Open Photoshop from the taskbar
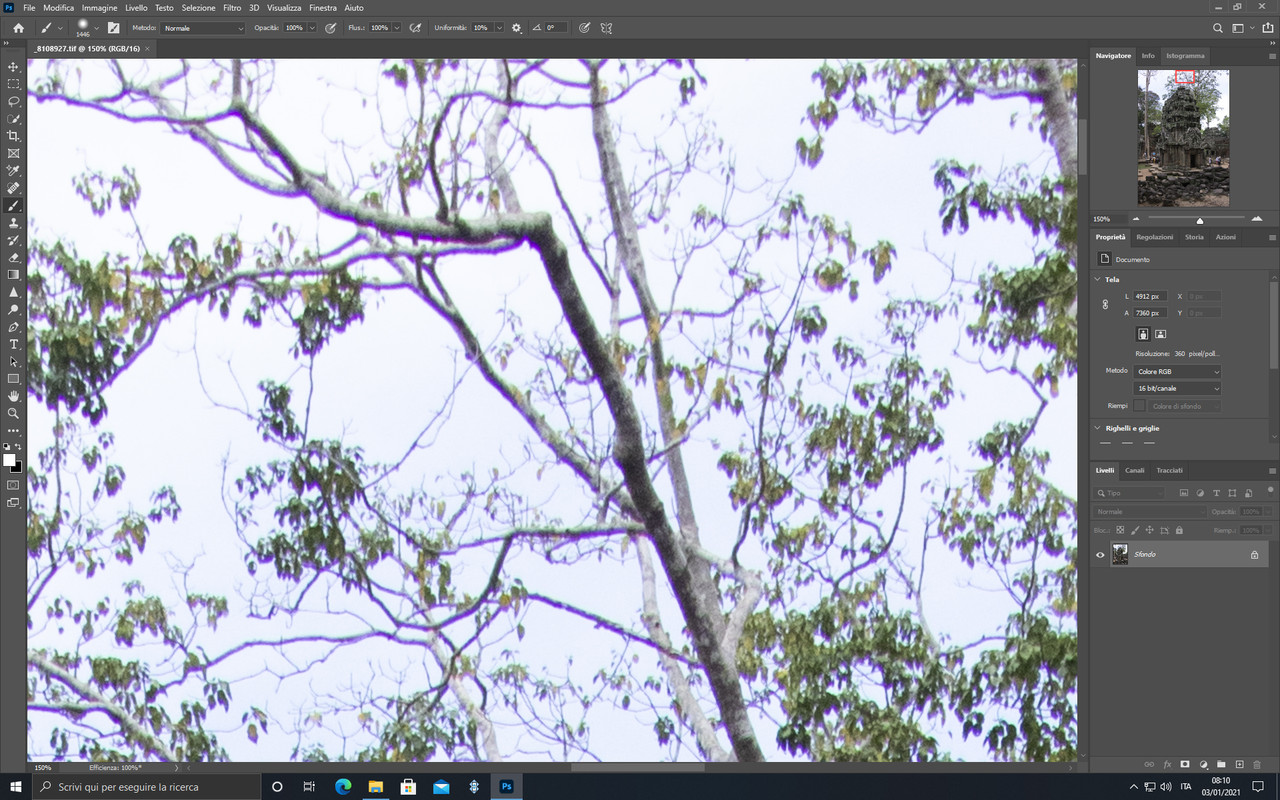The width and height of the screenshot is (1280, 800). (x=506, y=787)
